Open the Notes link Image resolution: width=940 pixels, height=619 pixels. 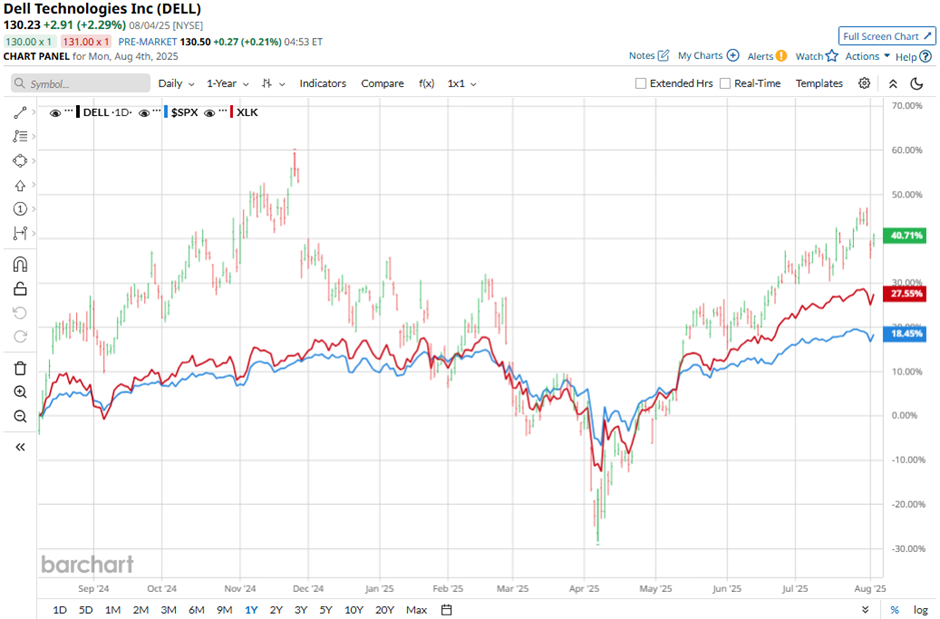point(641,56)
